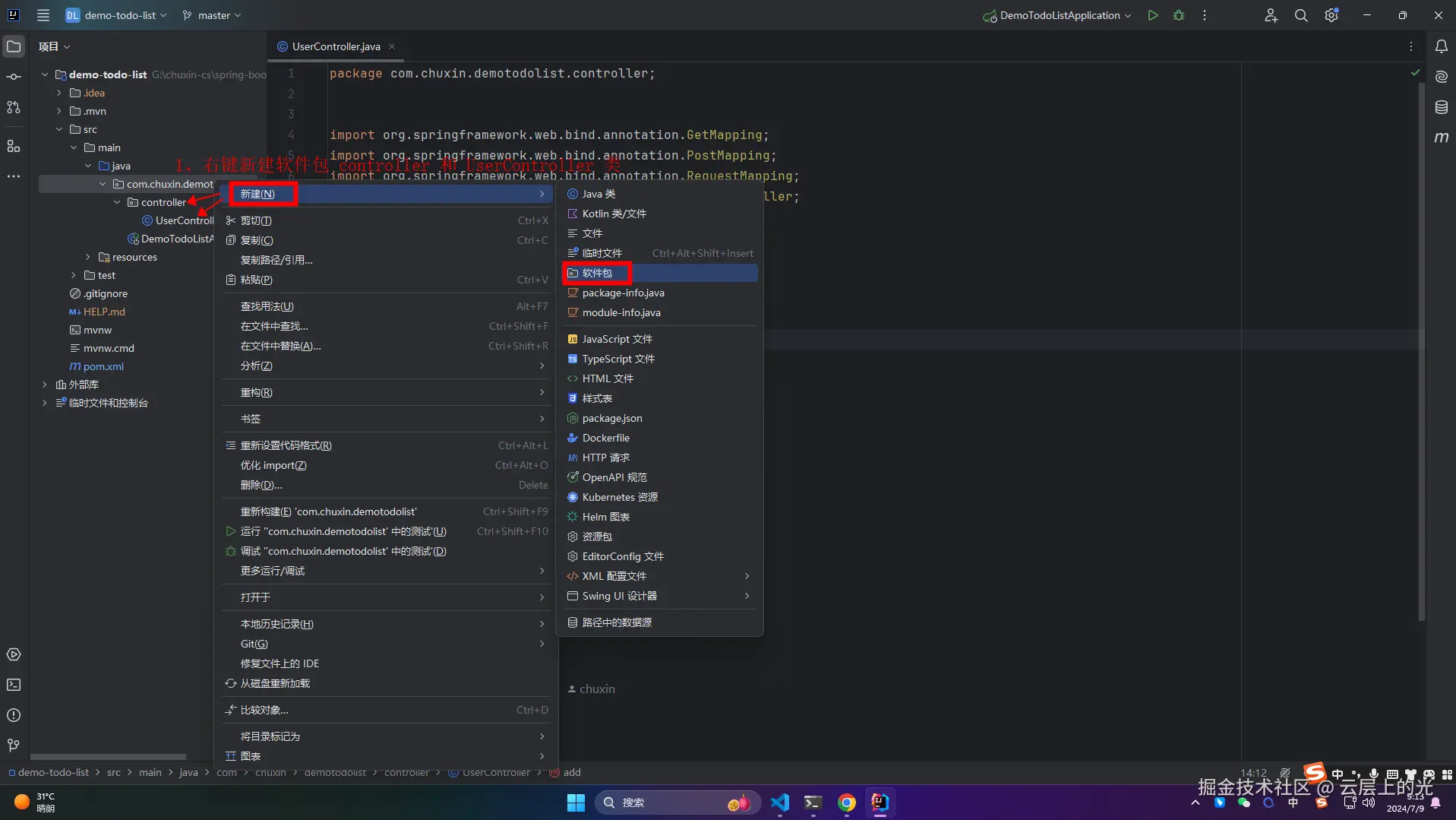Open the Problems tool window
The image size is (1456, 820).
tap(14, 715)
